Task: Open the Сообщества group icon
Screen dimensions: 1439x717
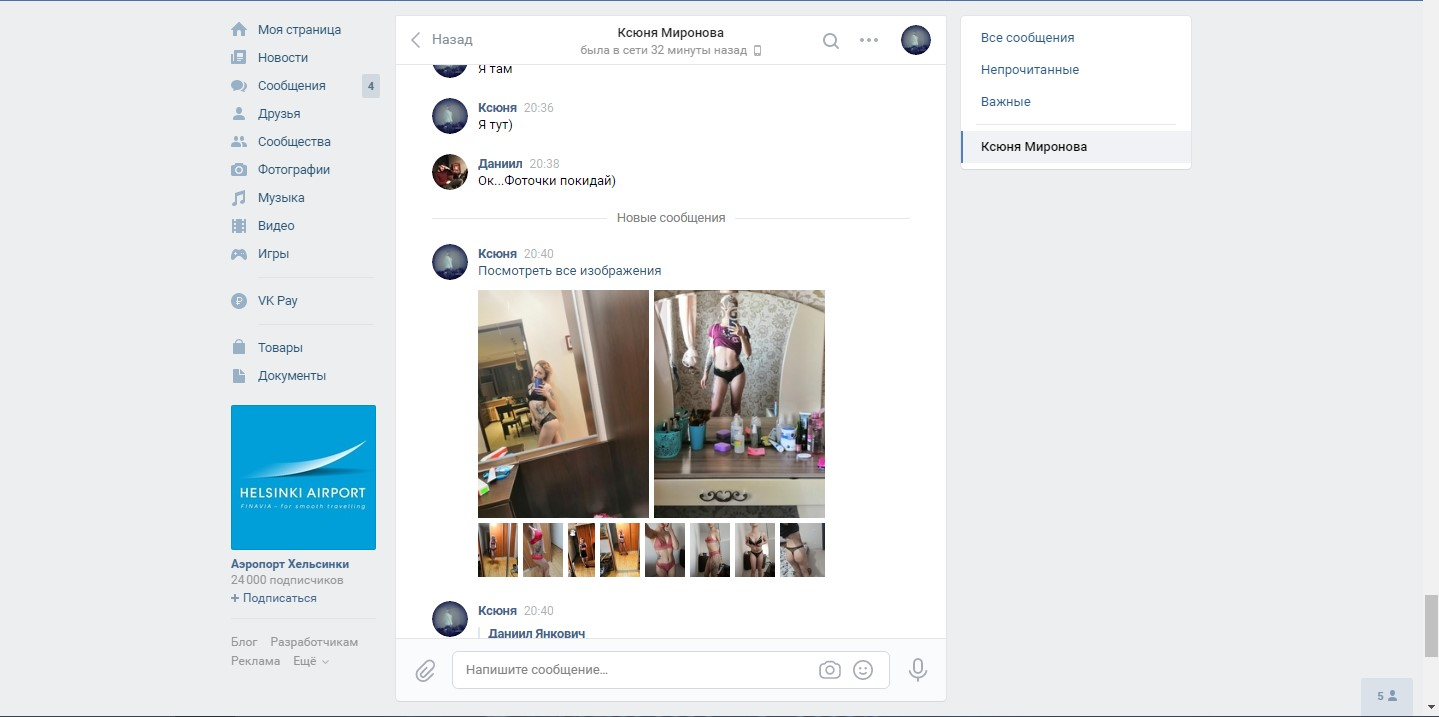Action: (239, 141)
